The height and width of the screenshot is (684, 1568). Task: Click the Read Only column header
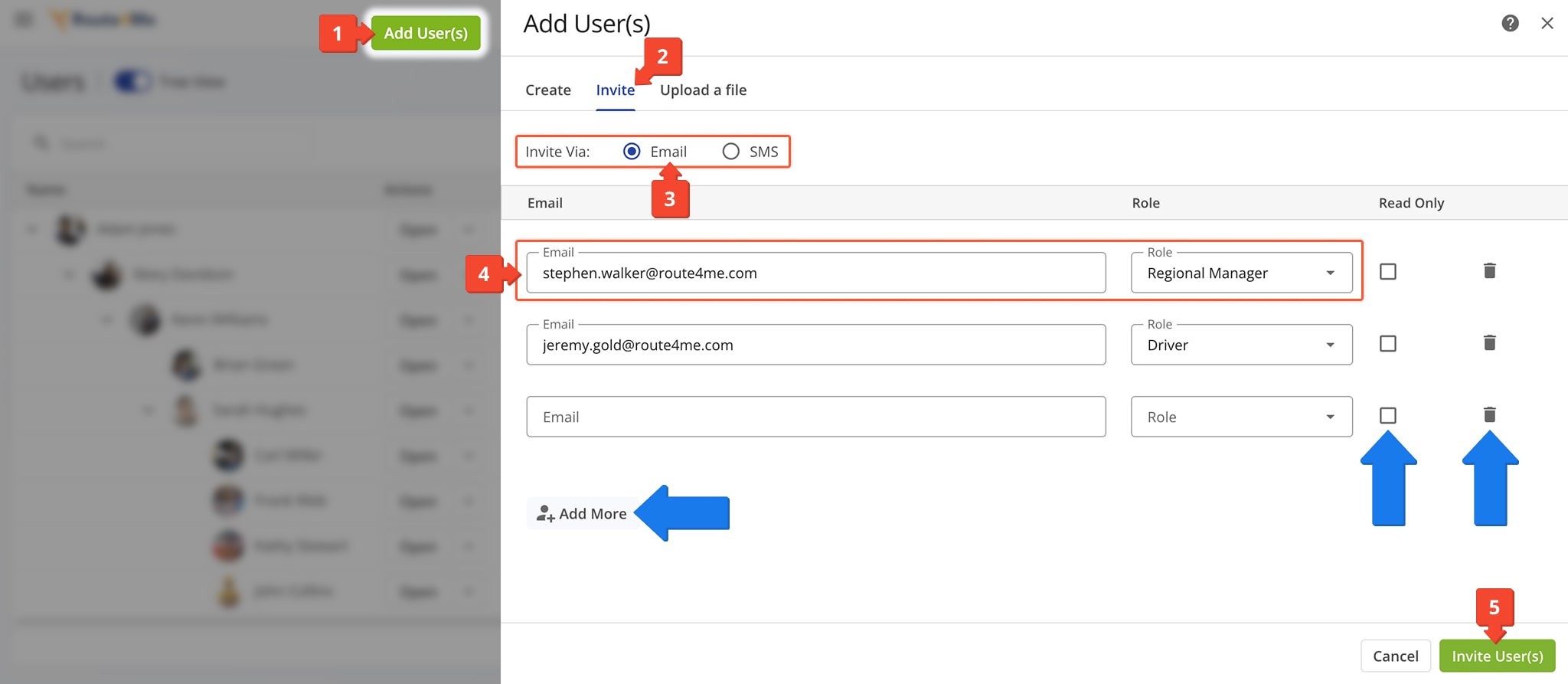[1411, 203]
